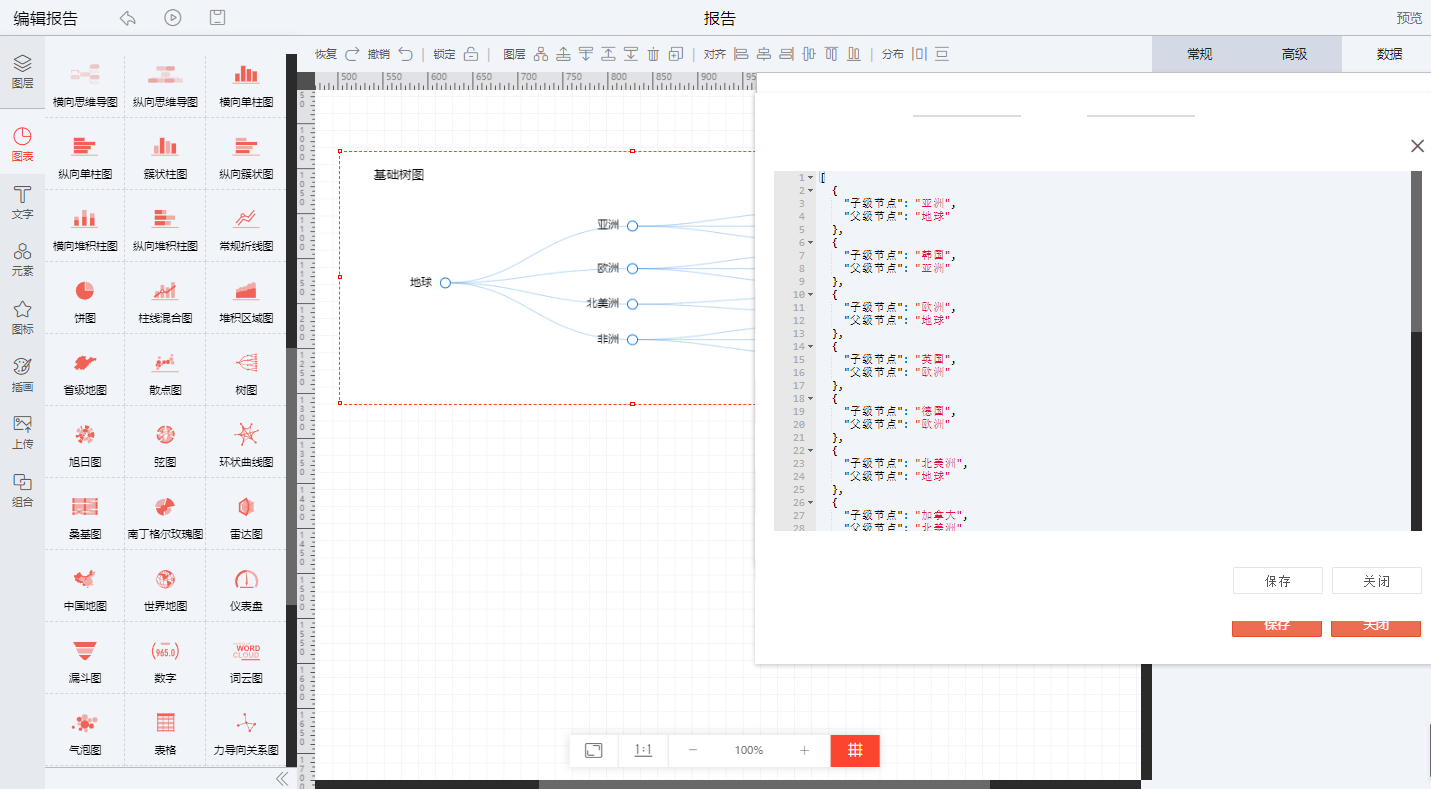Click the move layer up icon
The image size is (1431, 789).
click(564, 54)
